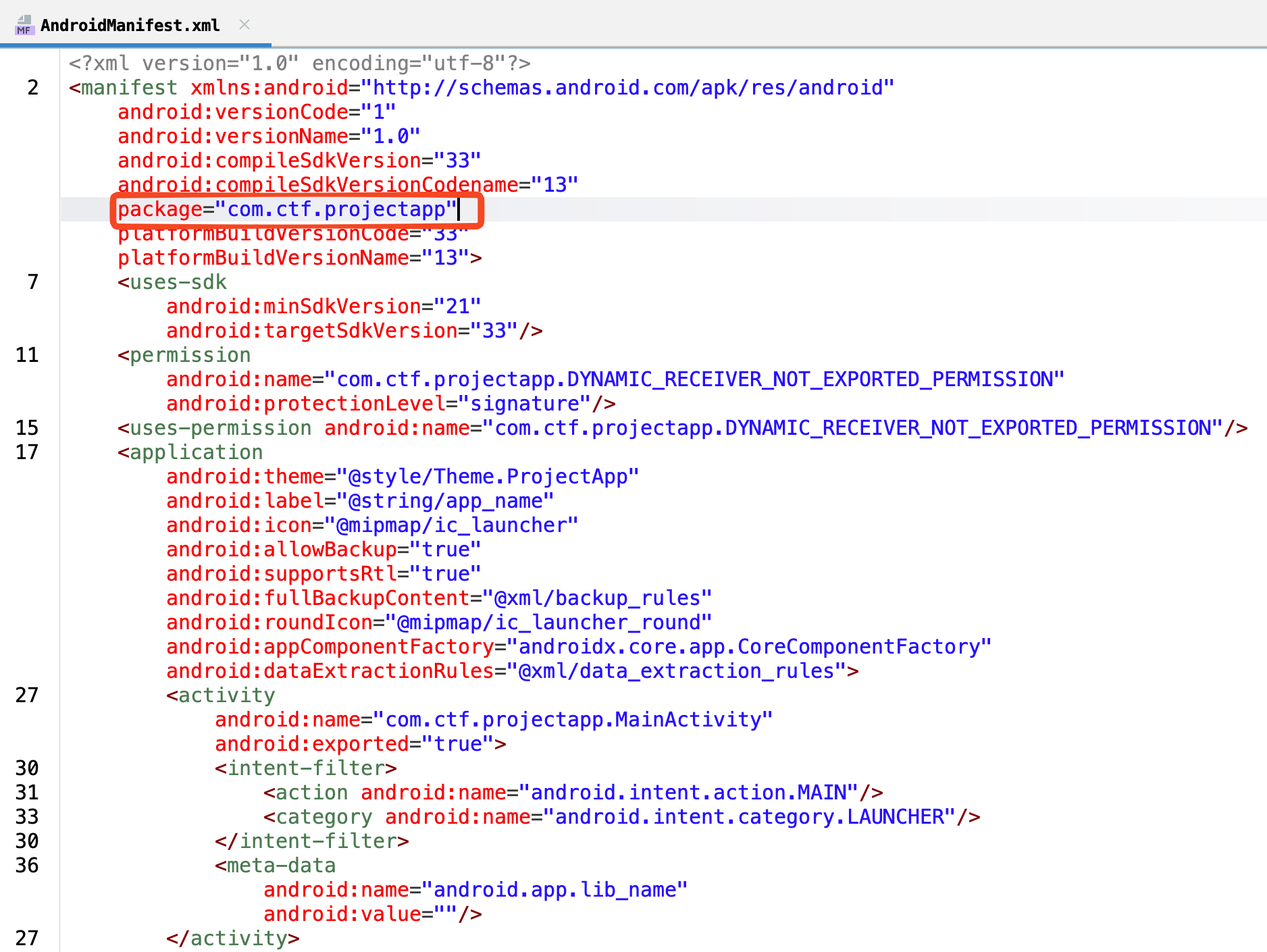The width and height of the screenshot is (1267, 952).
Task: Click line number 7 in the gutter
Action: (x=32, y=282)
